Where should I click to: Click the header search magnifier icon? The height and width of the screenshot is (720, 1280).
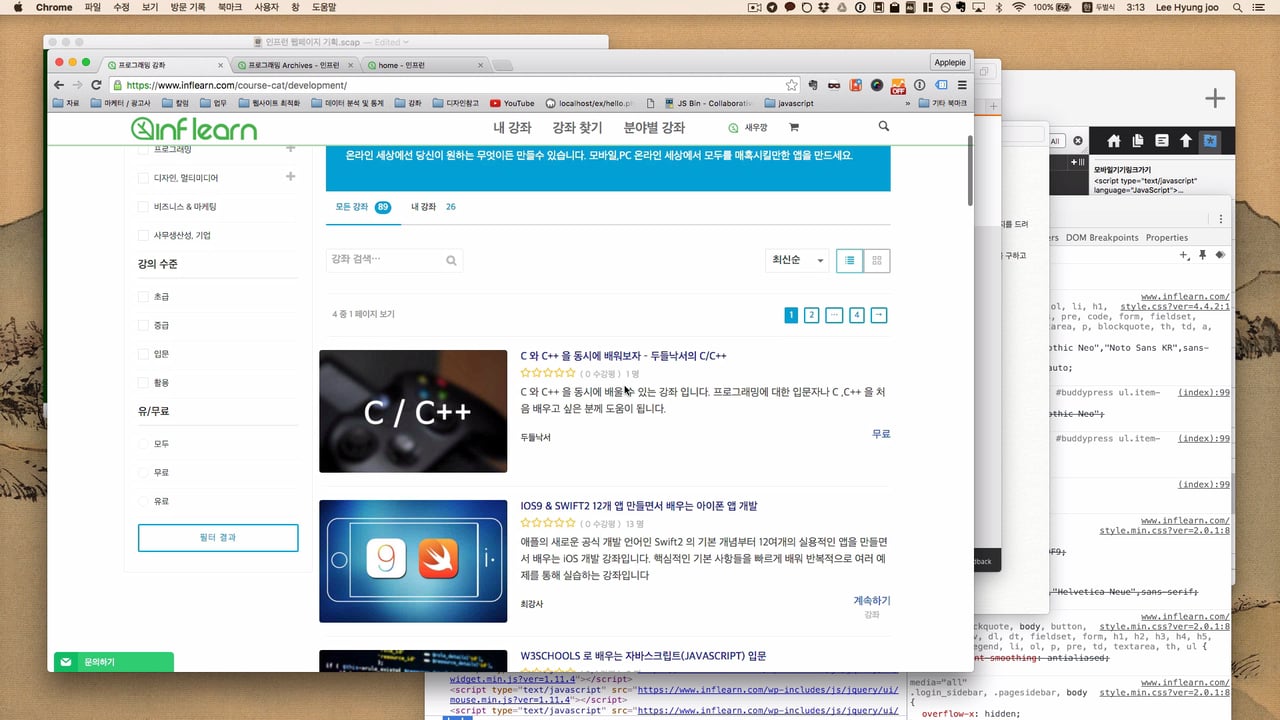pos(883,127)
